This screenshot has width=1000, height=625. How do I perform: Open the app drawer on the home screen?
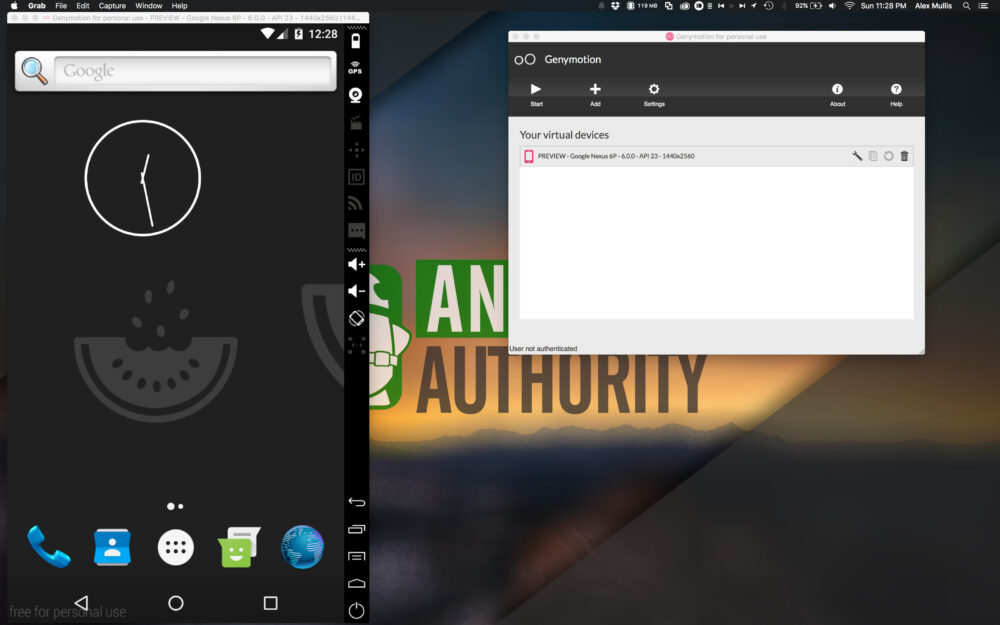tap(176, 547)
